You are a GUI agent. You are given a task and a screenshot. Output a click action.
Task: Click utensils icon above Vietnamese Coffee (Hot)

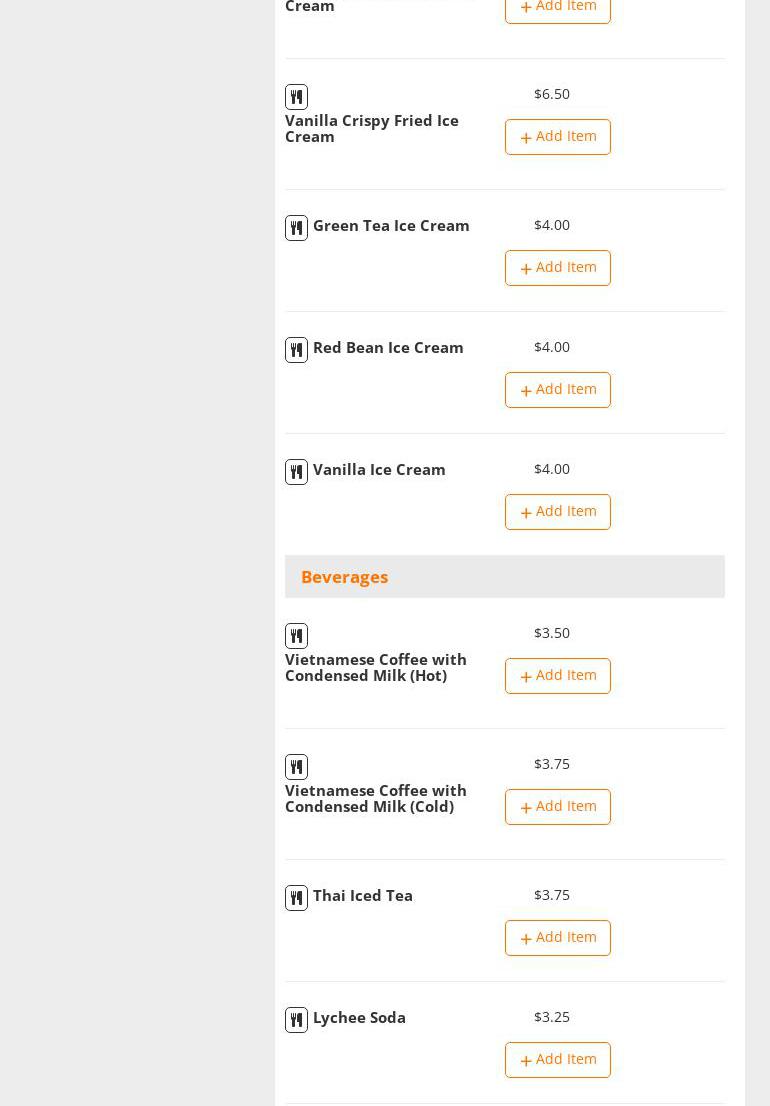296,636
